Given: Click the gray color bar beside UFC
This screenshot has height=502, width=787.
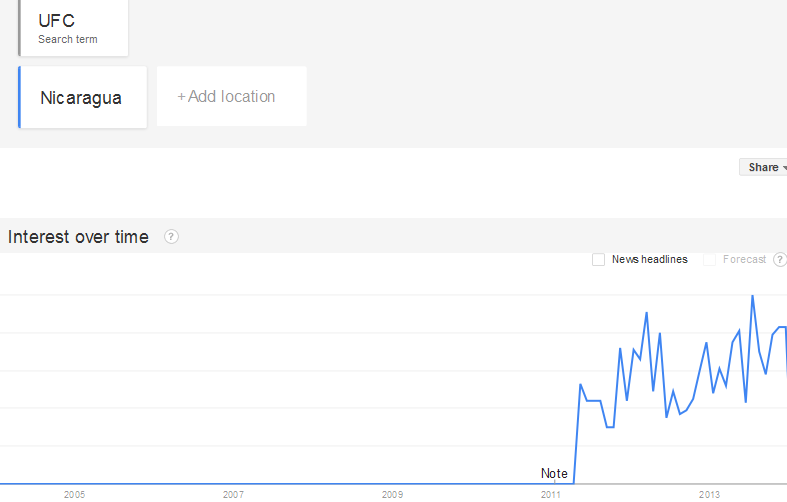Looking at the screenshot, I should (x=19, y=27).
